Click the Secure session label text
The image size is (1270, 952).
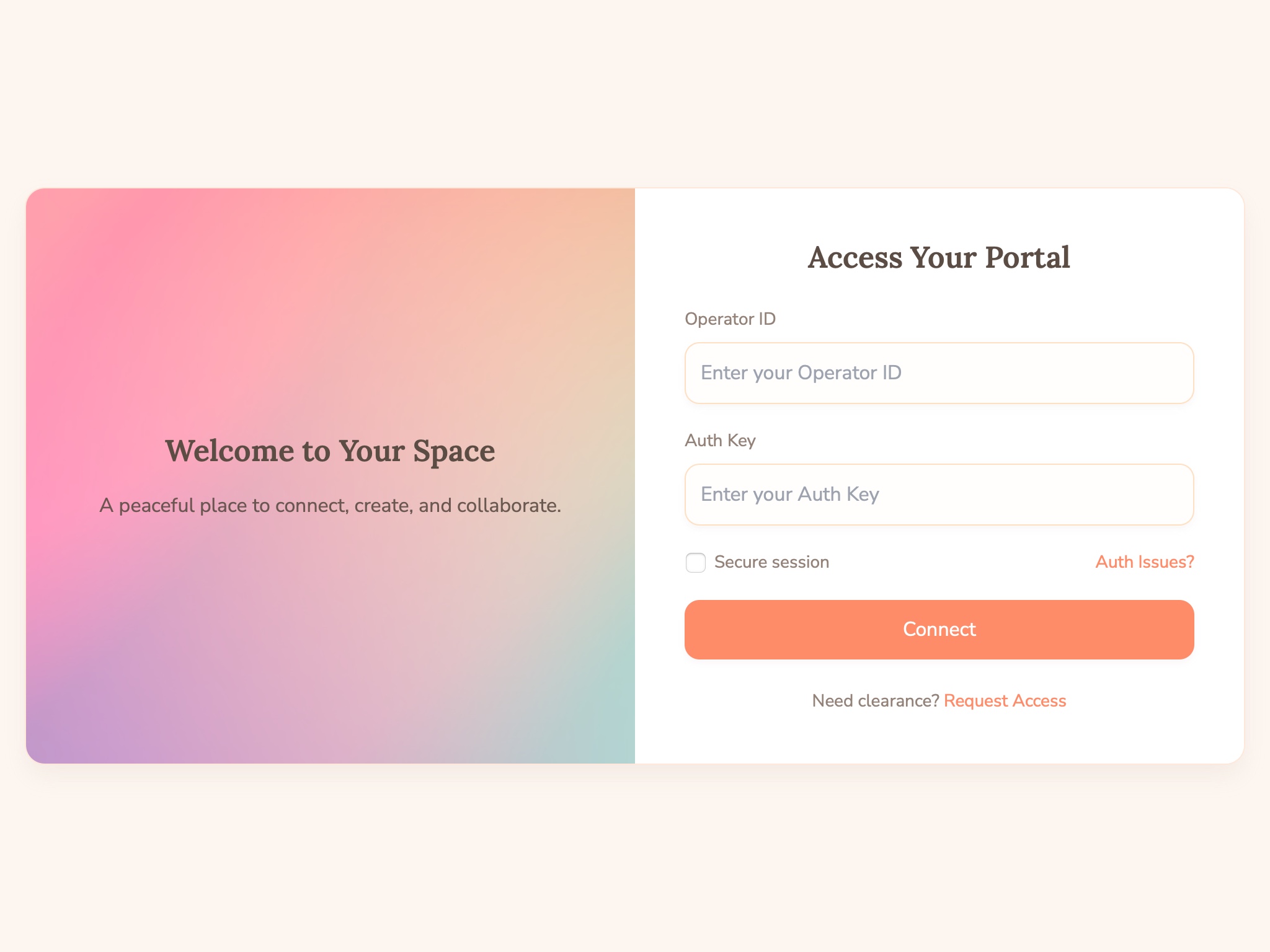click(771, 562)
